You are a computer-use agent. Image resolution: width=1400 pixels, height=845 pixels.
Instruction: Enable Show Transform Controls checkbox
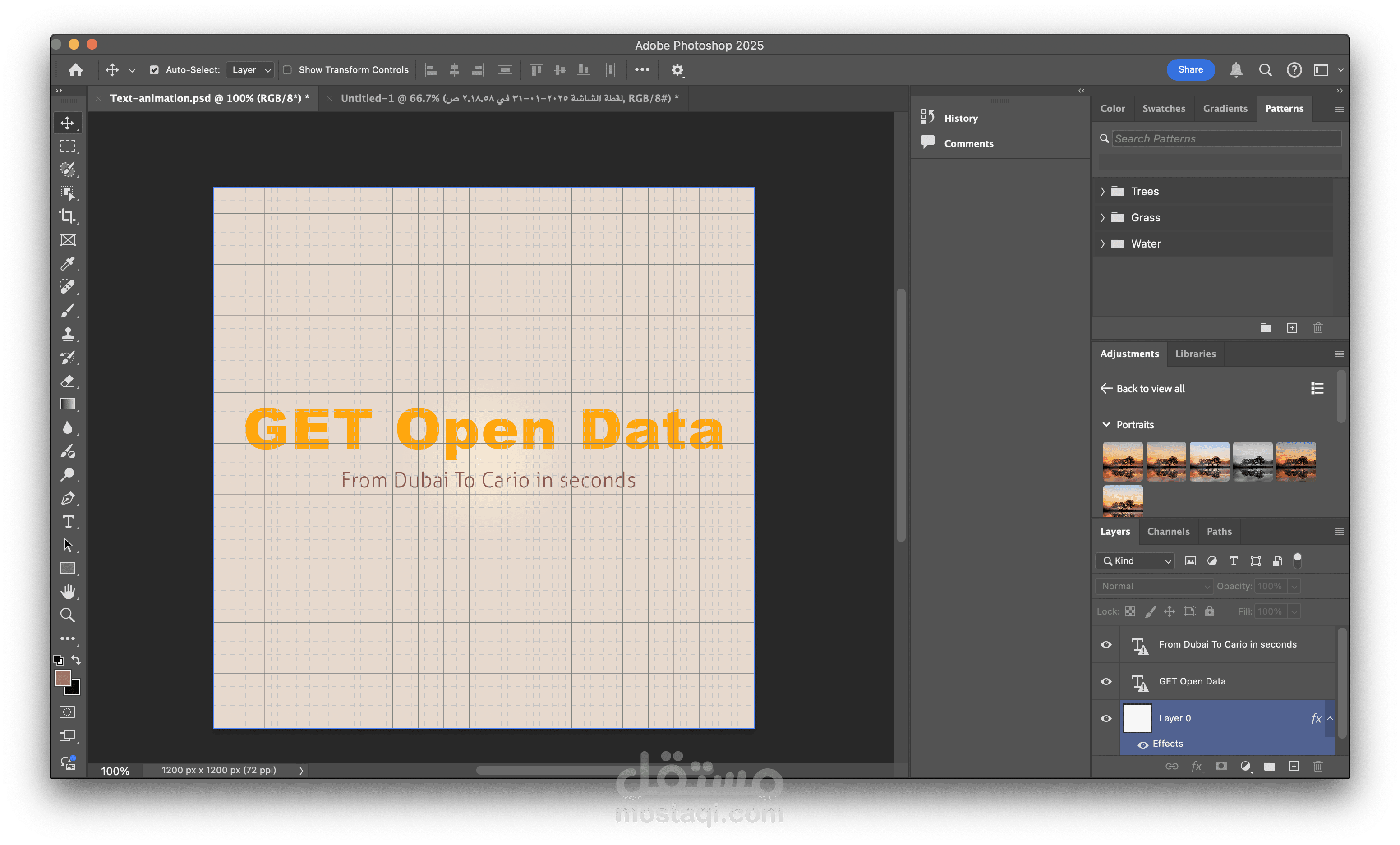287,70
